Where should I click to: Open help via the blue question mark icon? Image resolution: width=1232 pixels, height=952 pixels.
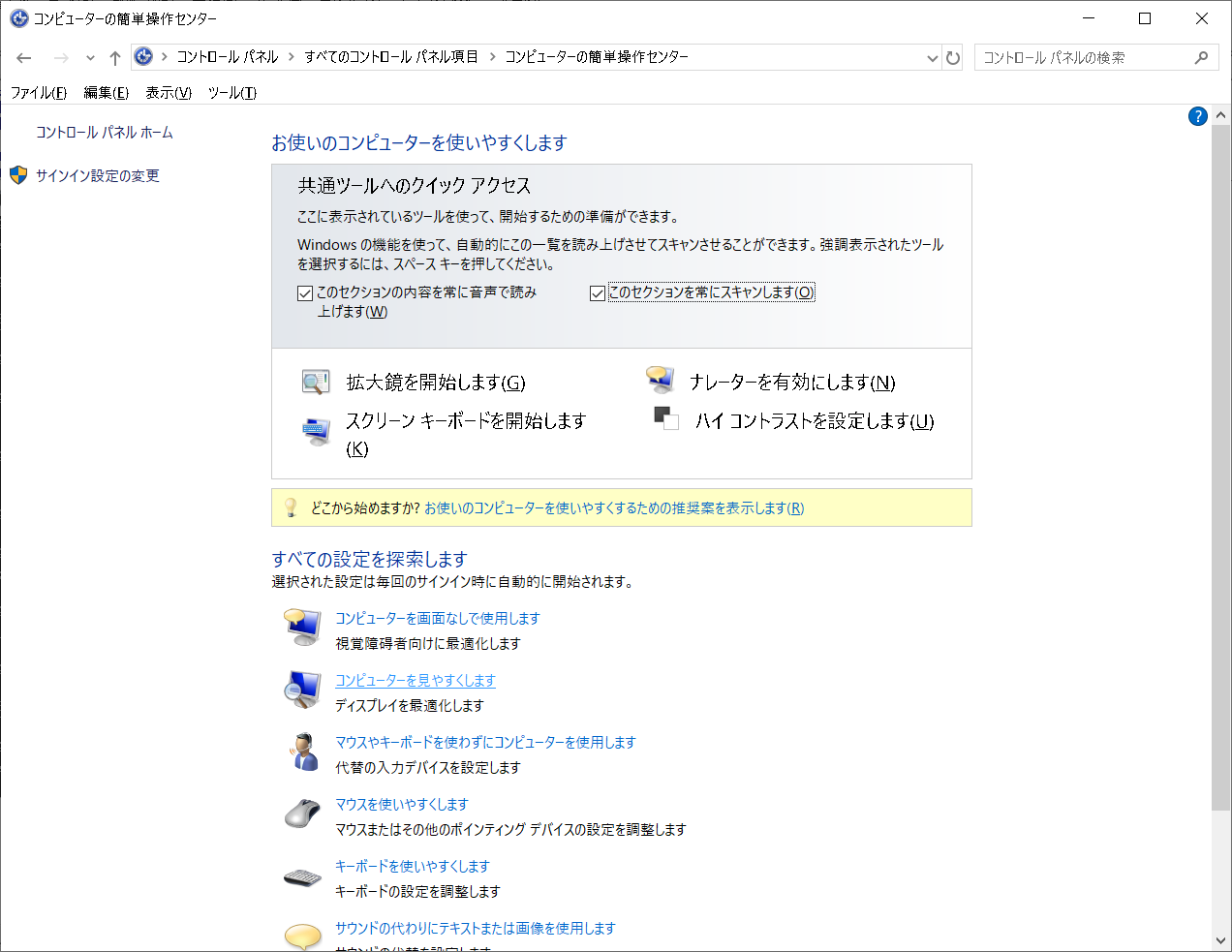[x=1198, y=115]
